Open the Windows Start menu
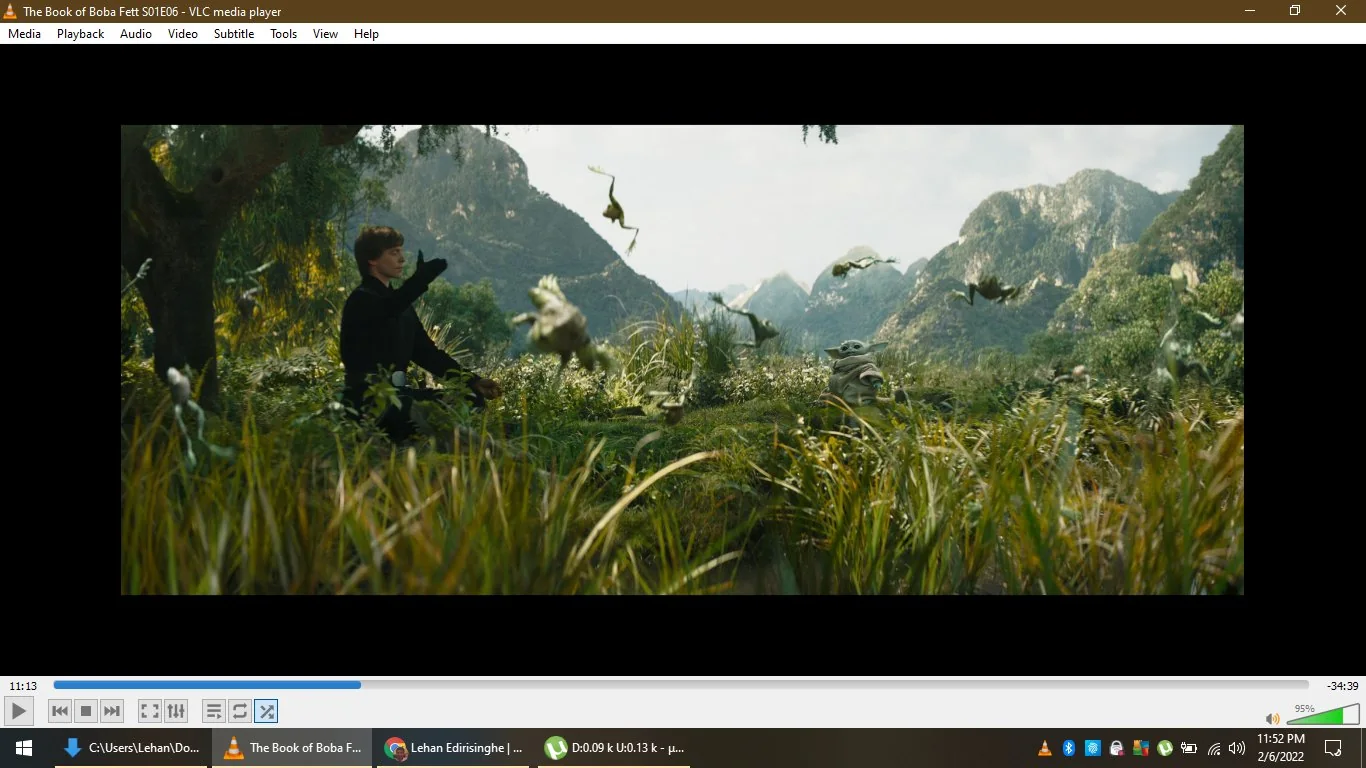This screenshot has width=1366, height=768. coord(24,748)
